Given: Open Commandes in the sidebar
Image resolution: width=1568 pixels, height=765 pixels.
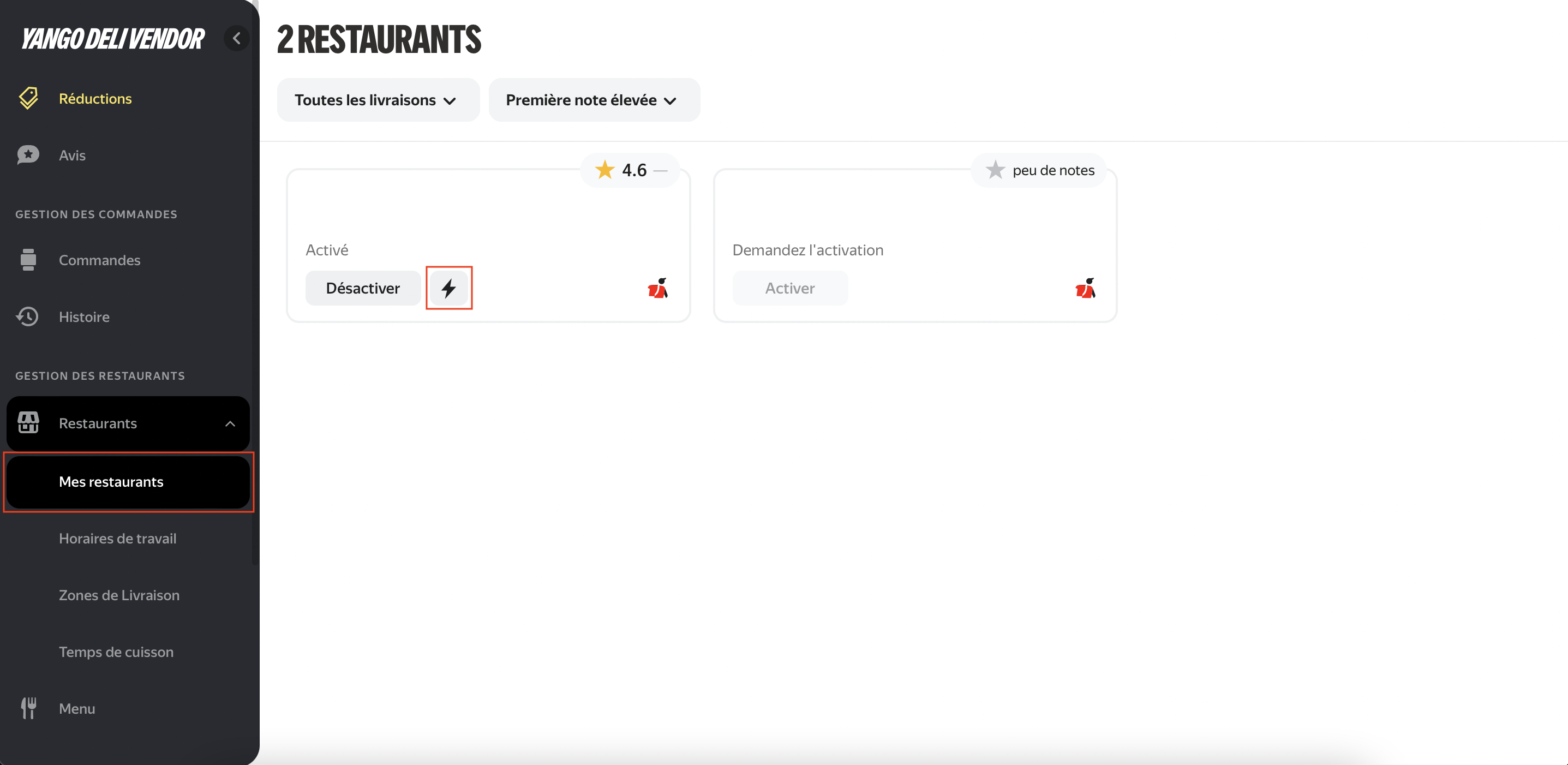Looking at the screenshot, I should coord(100,260).
